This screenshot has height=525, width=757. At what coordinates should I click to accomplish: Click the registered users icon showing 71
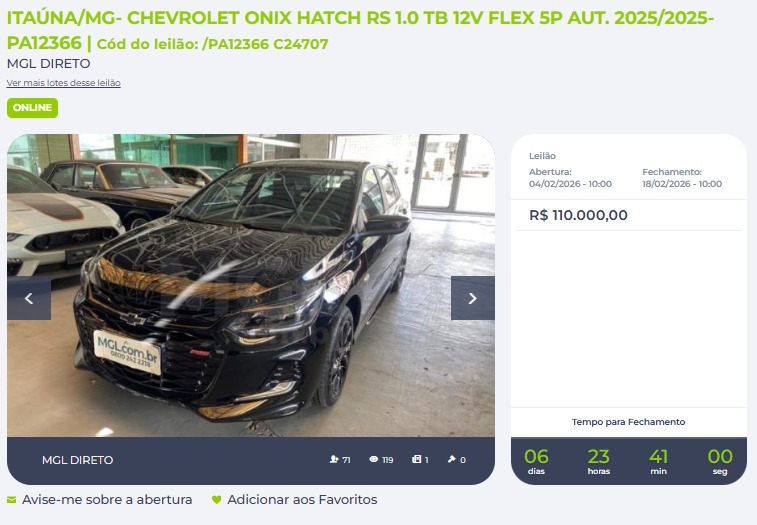(334, 459)
